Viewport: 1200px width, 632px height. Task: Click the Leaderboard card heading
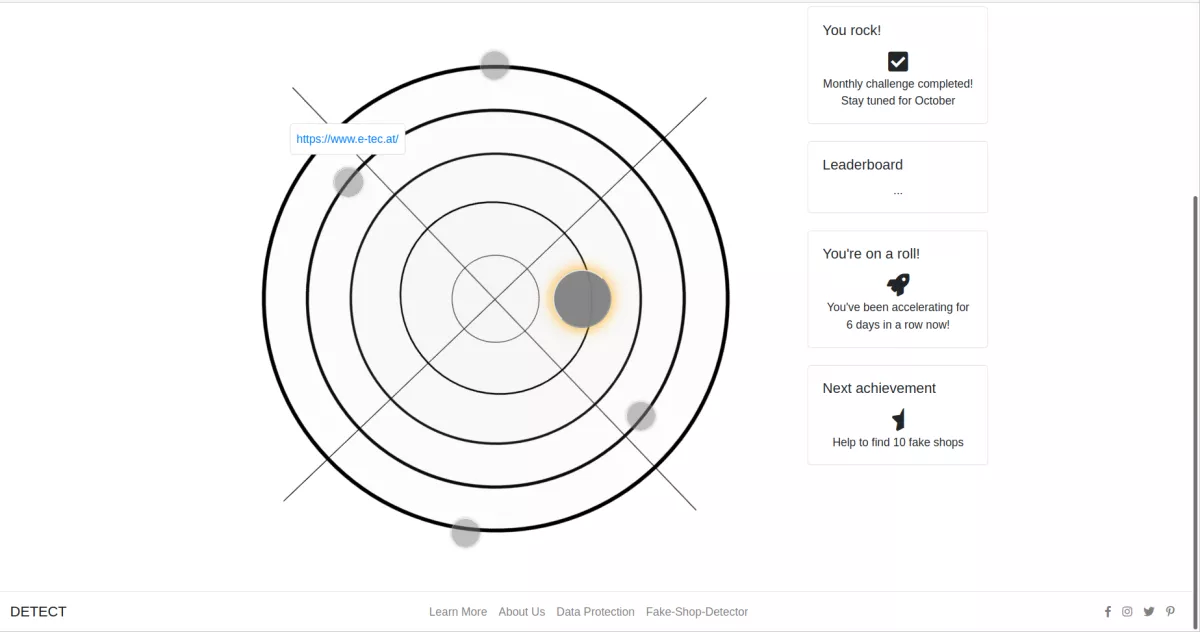coord(862,164)
